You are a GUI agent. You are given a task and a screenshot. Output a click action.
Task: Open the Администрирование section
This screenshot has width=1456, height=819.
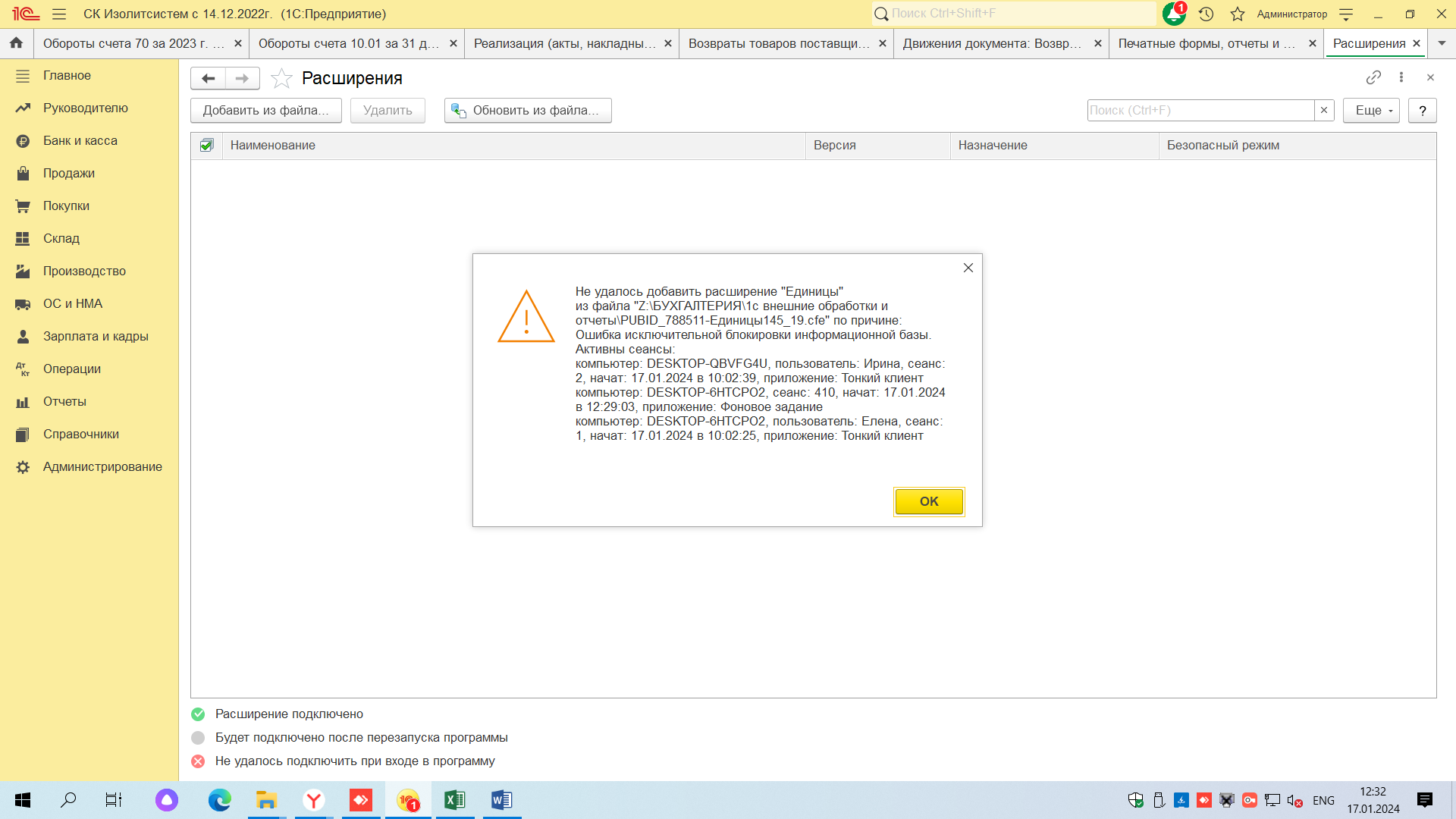[x=89, y=467]
